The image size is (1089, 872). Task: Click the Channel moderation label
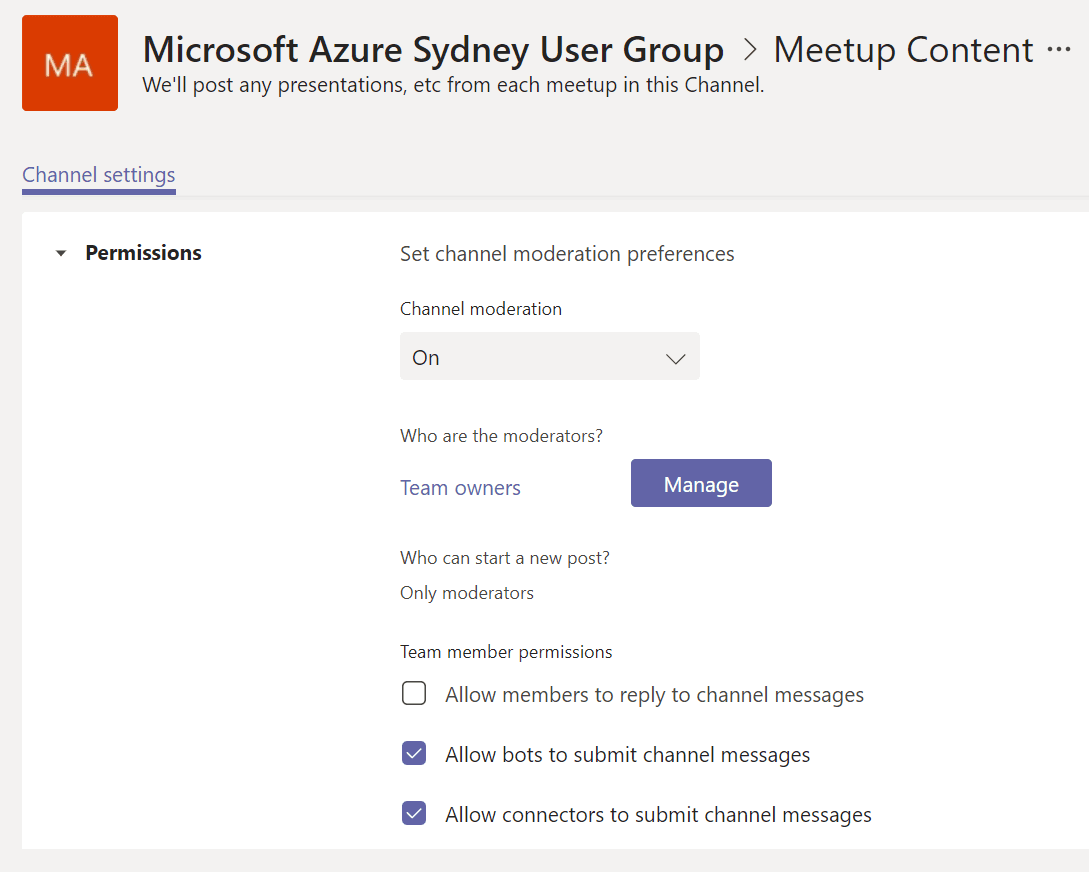[x=481, y=309]
